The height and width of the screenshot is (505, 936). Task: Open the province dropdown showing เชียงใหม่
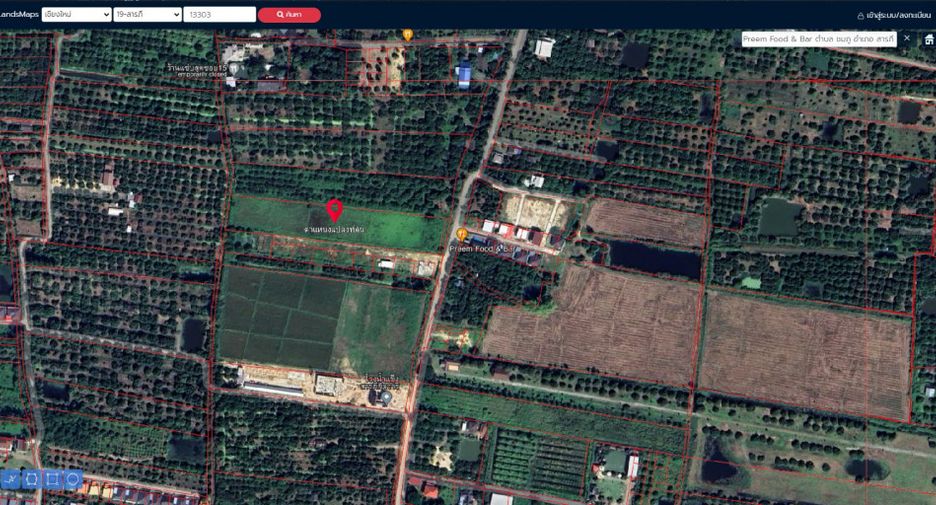pyautogui.click(x=76, y=14)
